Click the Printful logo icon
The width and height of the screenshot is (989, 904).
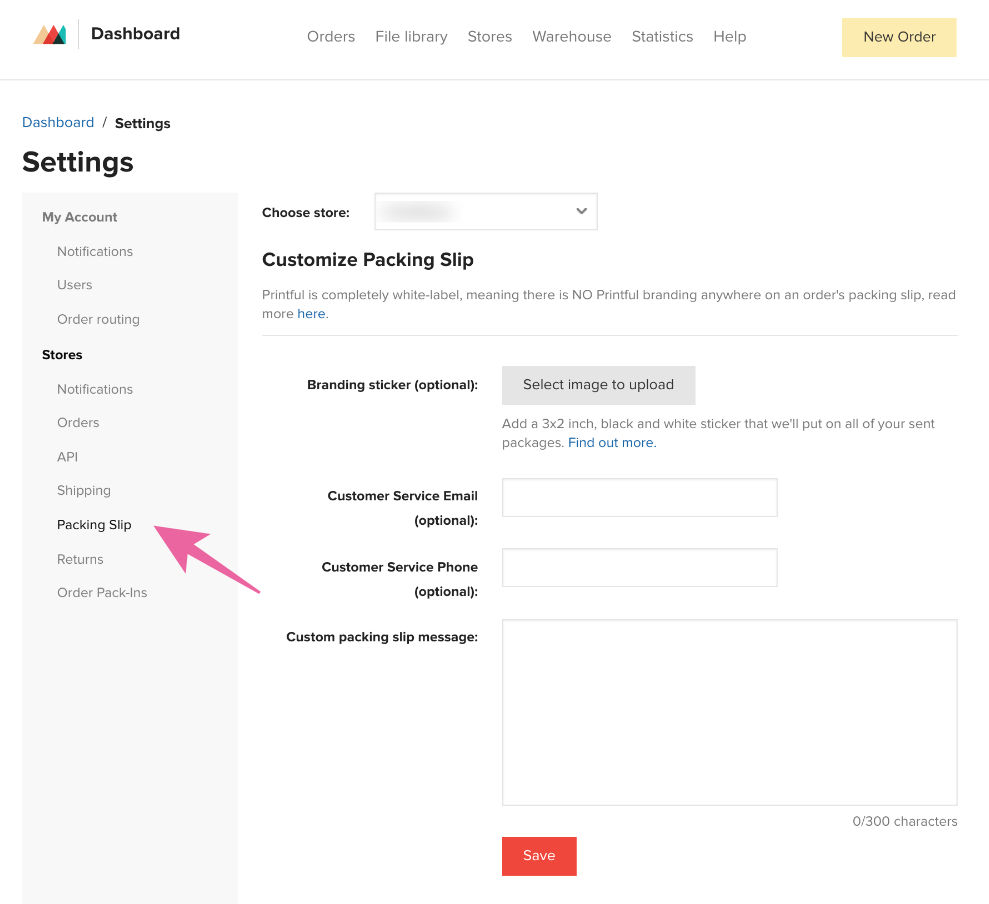tap(50, 35)
